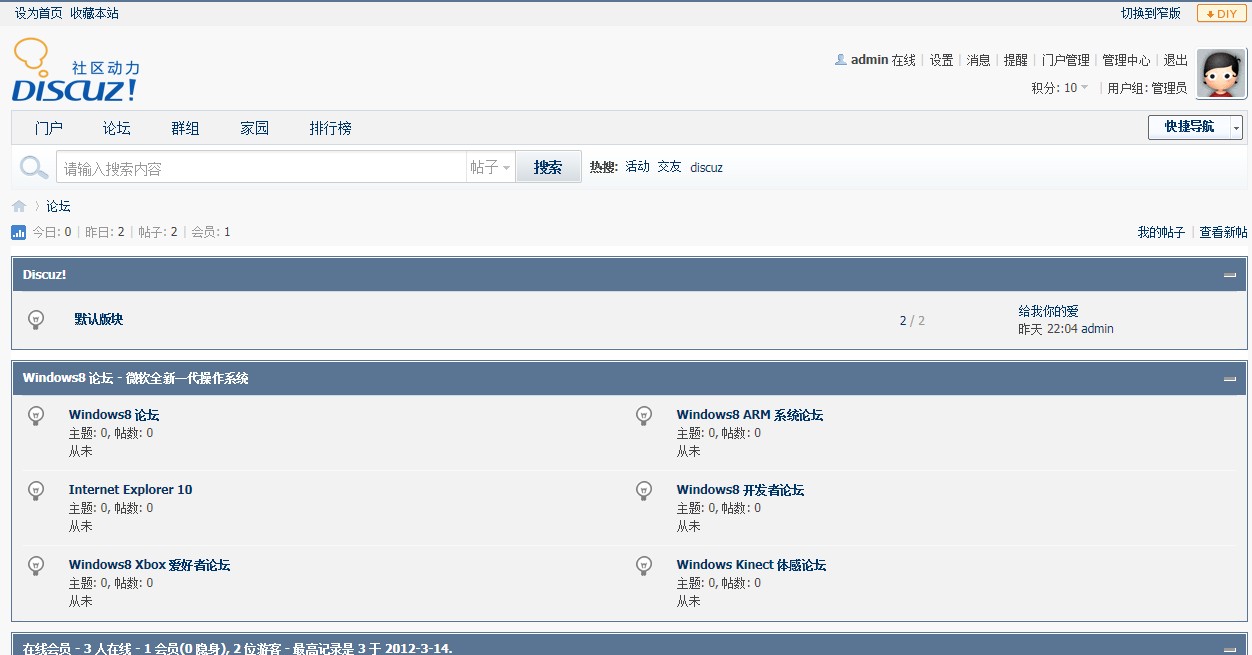Expand the 快捷导航 dropdown arrow

point(1236,127)
